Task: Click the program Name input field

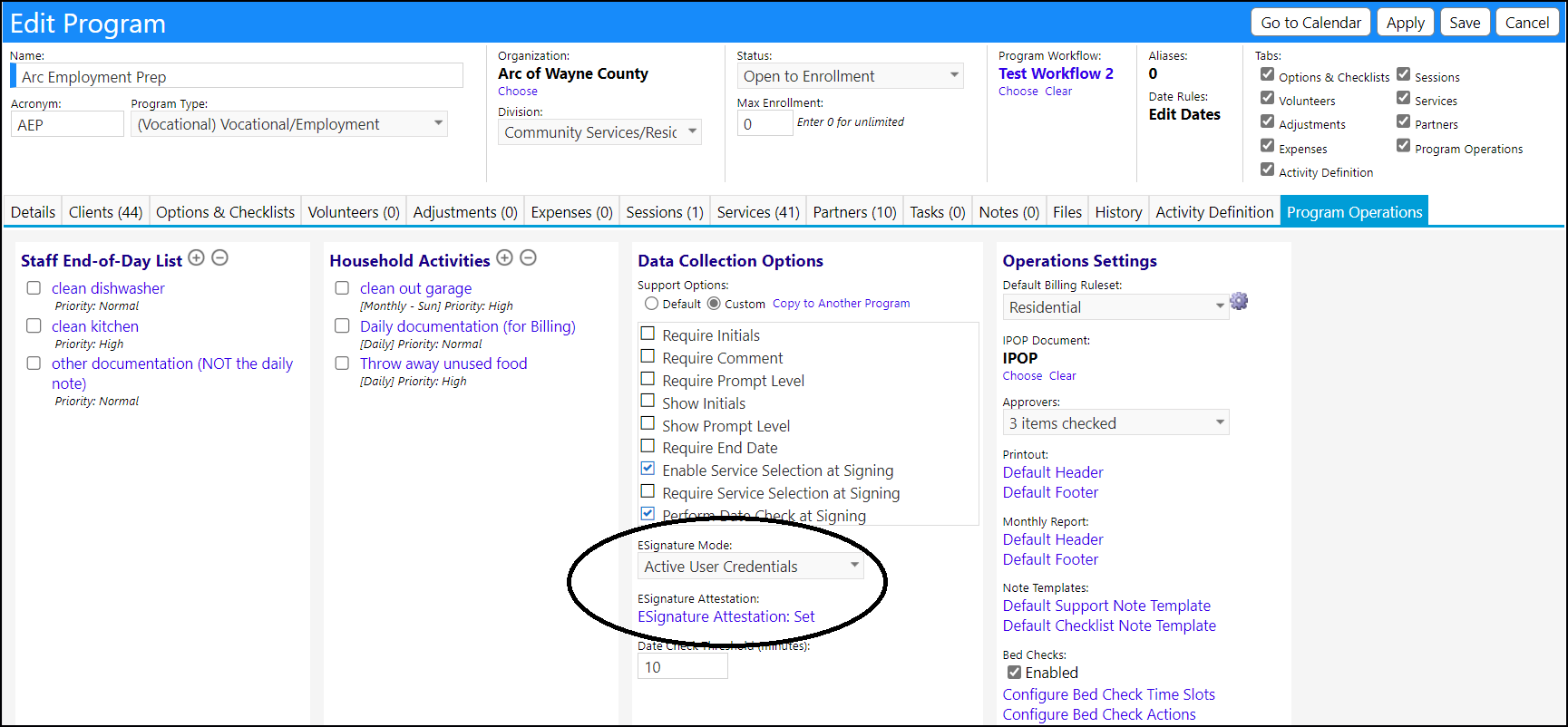Action: 238,76
